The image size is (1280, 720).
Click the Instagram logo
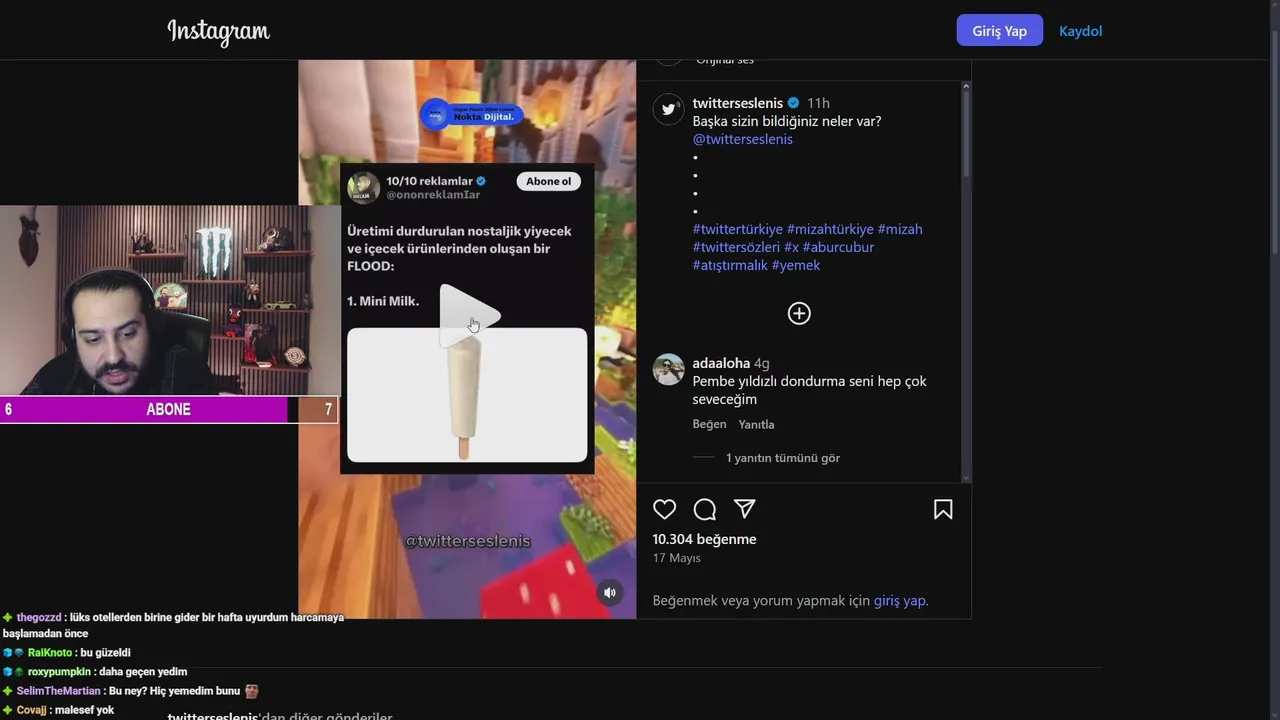click(218, 32)
